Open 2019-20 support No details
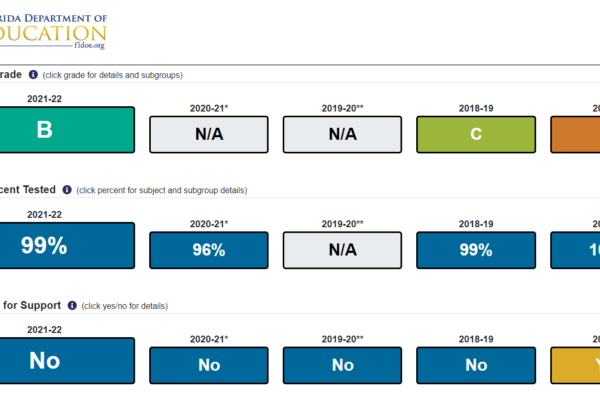The width and height of the screenshot is (600, 400). (x=342, y=366)
